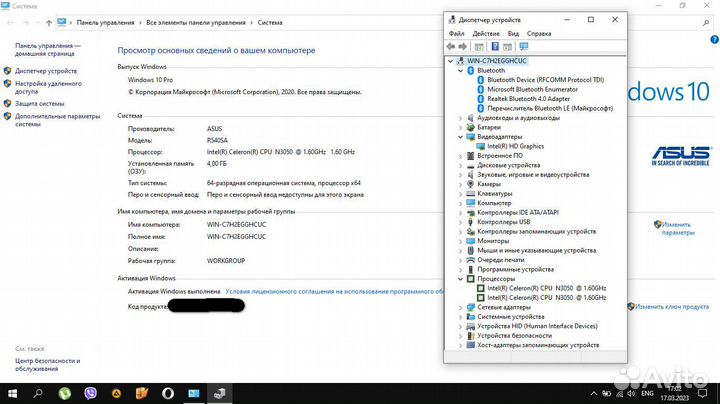Screen dimensions: 720x404
Task: Open the Вид menu
Action: coord(513,34)
